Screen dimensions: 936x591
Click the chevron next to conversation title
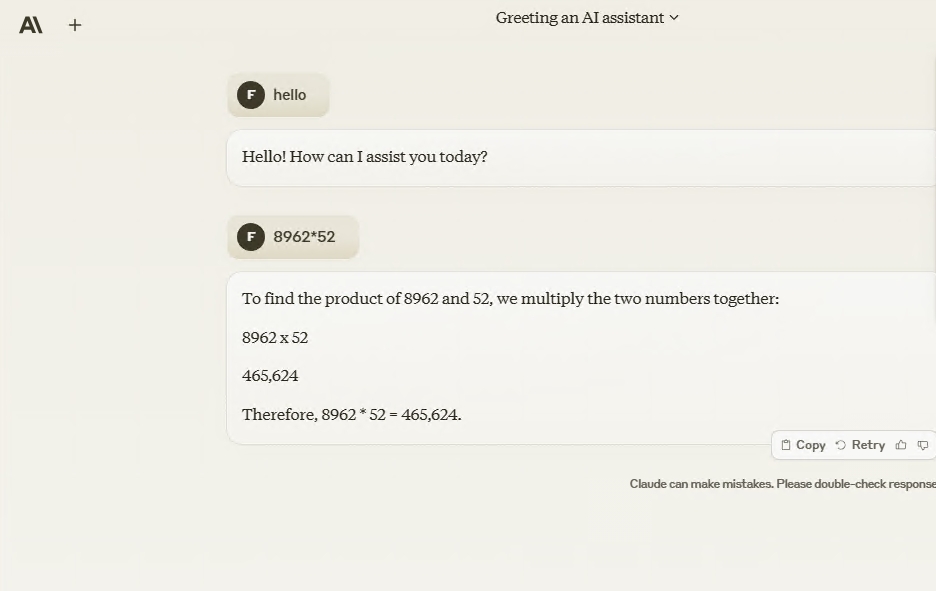point(674,18)
